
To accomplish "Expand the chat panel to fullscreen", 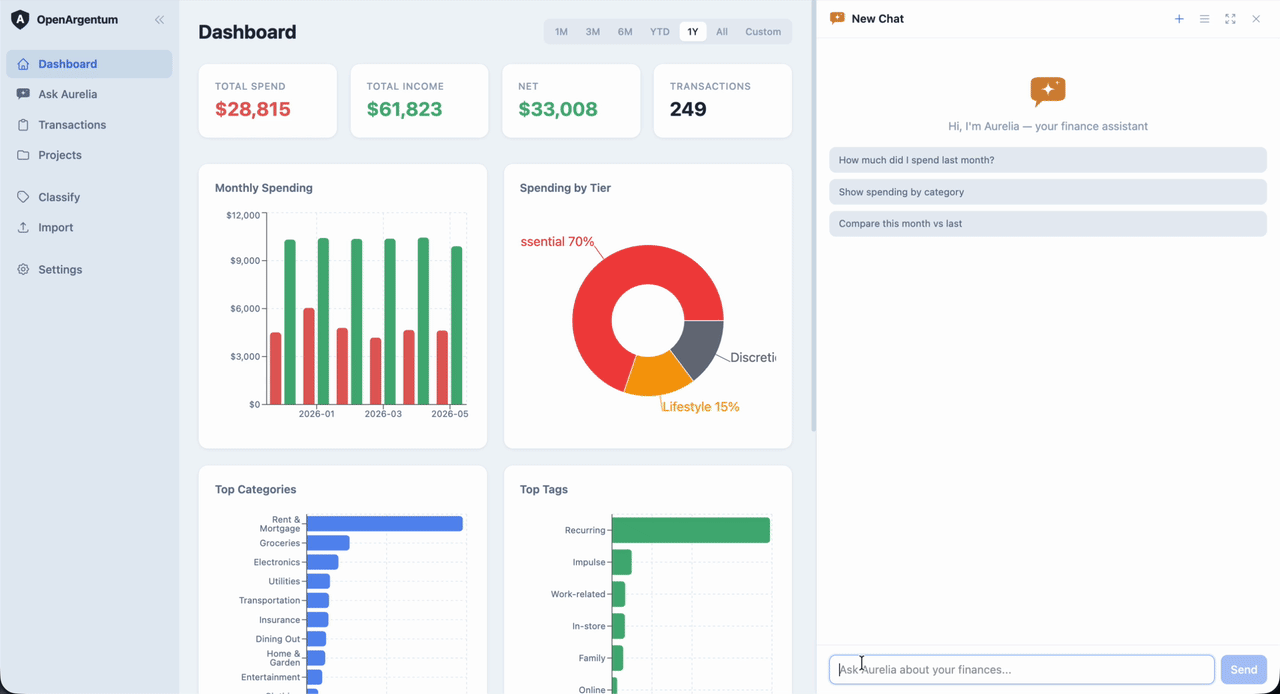I will click(1230, 19).
